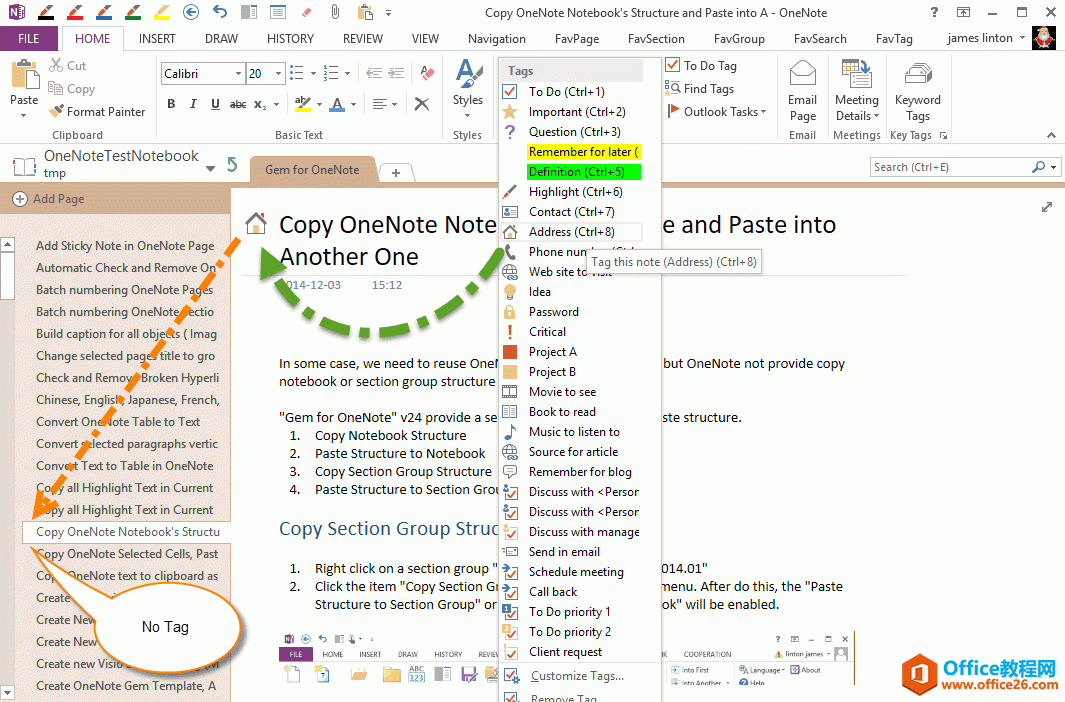
Task: Apply Underline formatting
Action: (x=215, y=104)
